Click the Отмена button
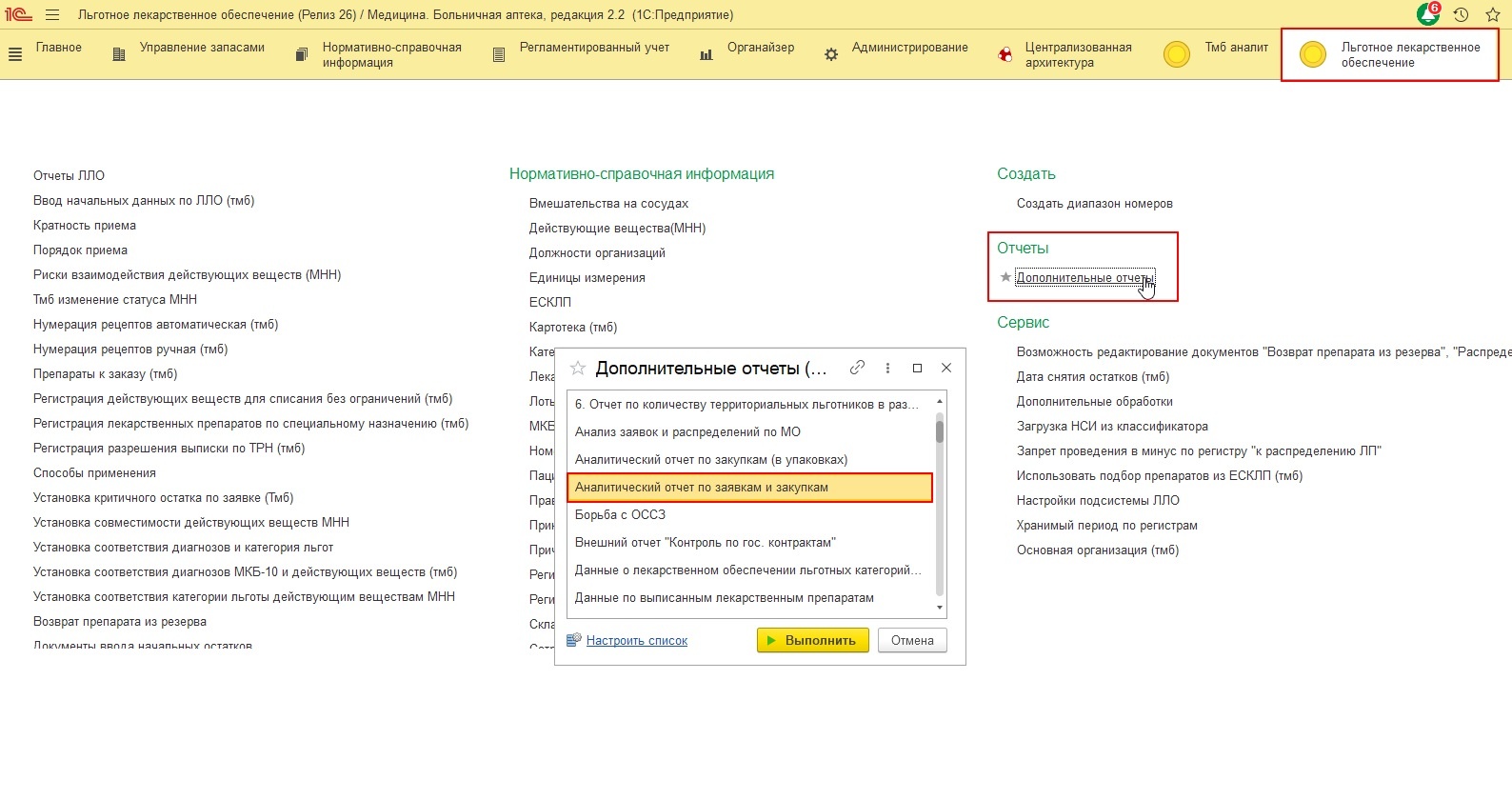This screenshot has height=800, width=1512. [911, 641]
